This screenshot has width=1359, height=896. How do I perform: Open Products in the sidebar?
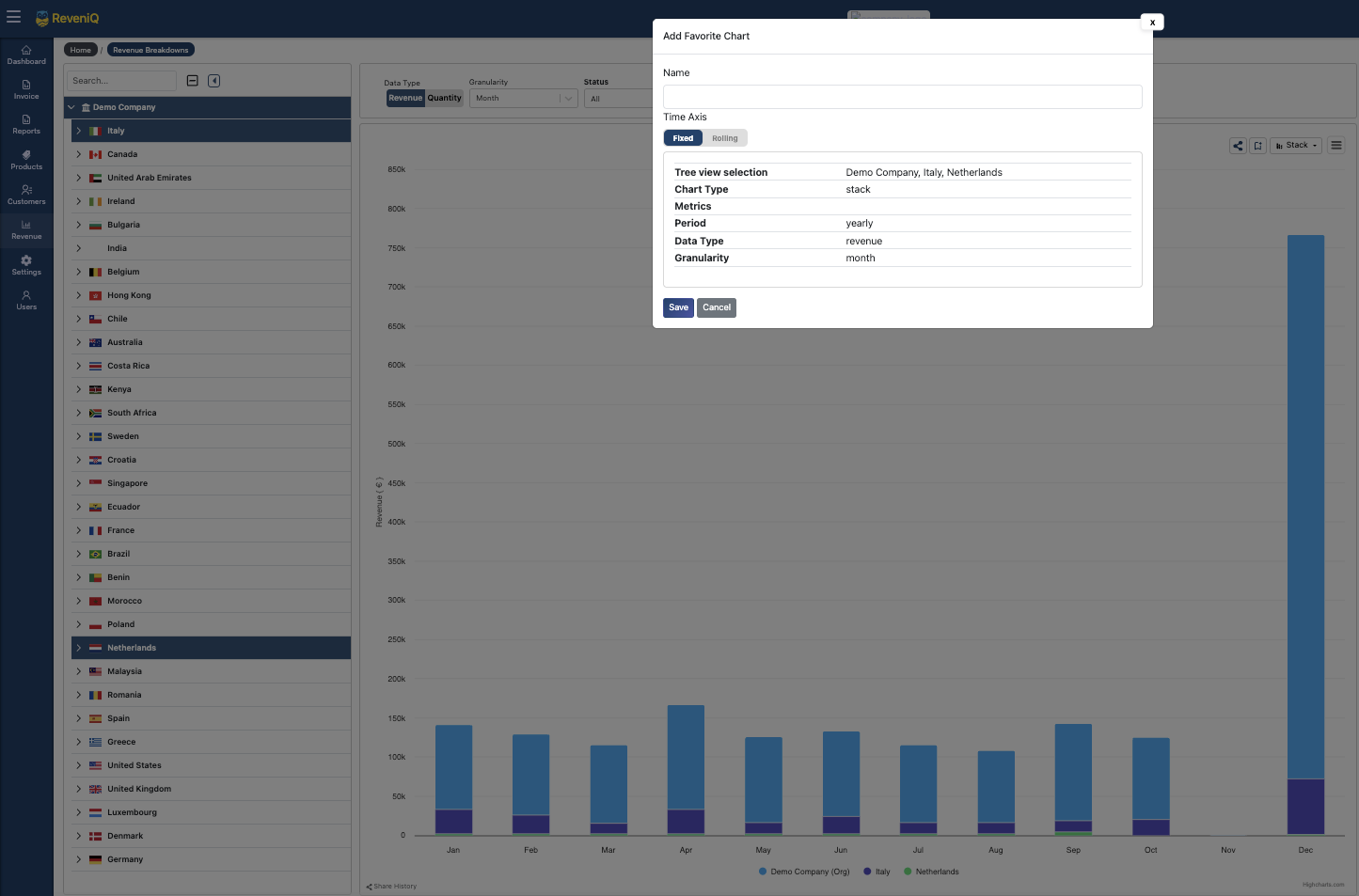[x=26, y=160]
